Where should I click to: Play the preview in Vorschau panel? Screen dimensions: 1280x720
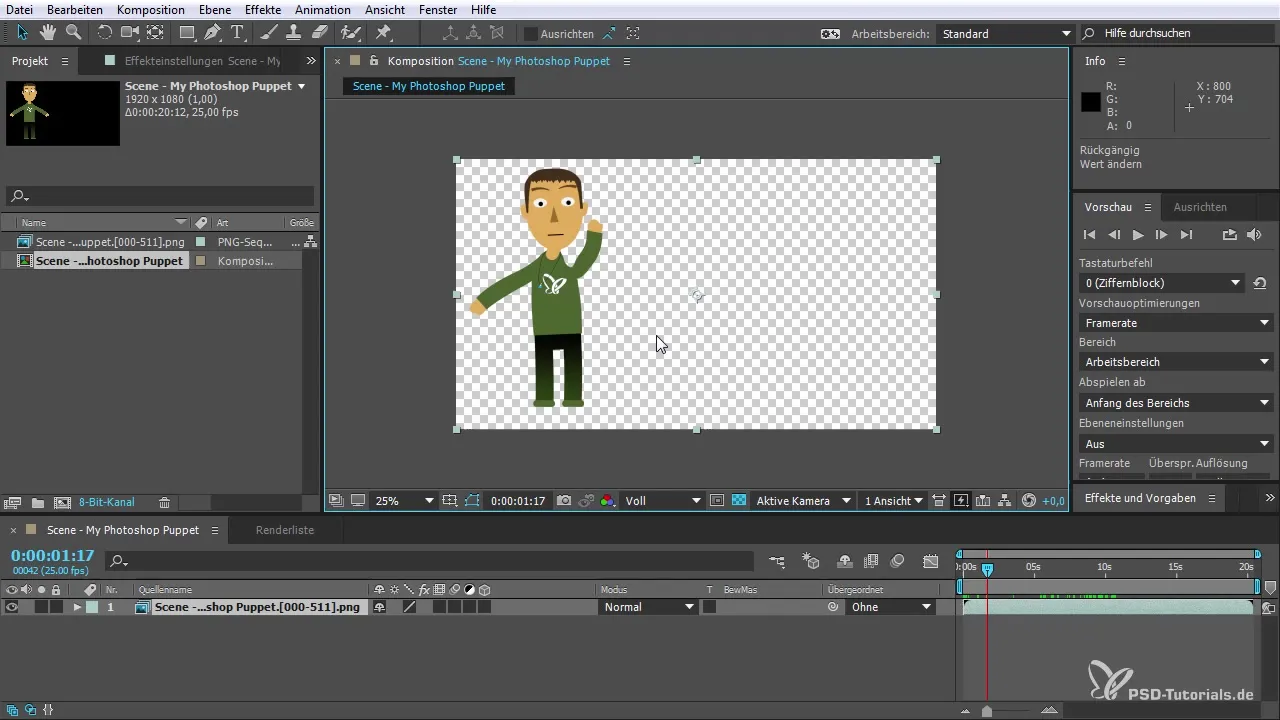1138,235
